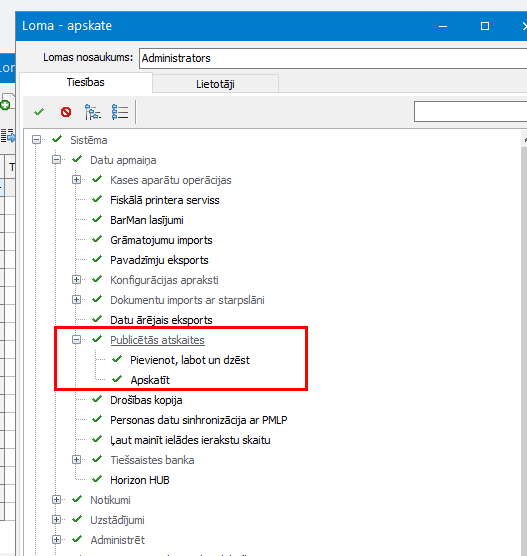Click the red prohibit toolbar icon
Viewport: 527px width, 556px height.
pos(66,112)
